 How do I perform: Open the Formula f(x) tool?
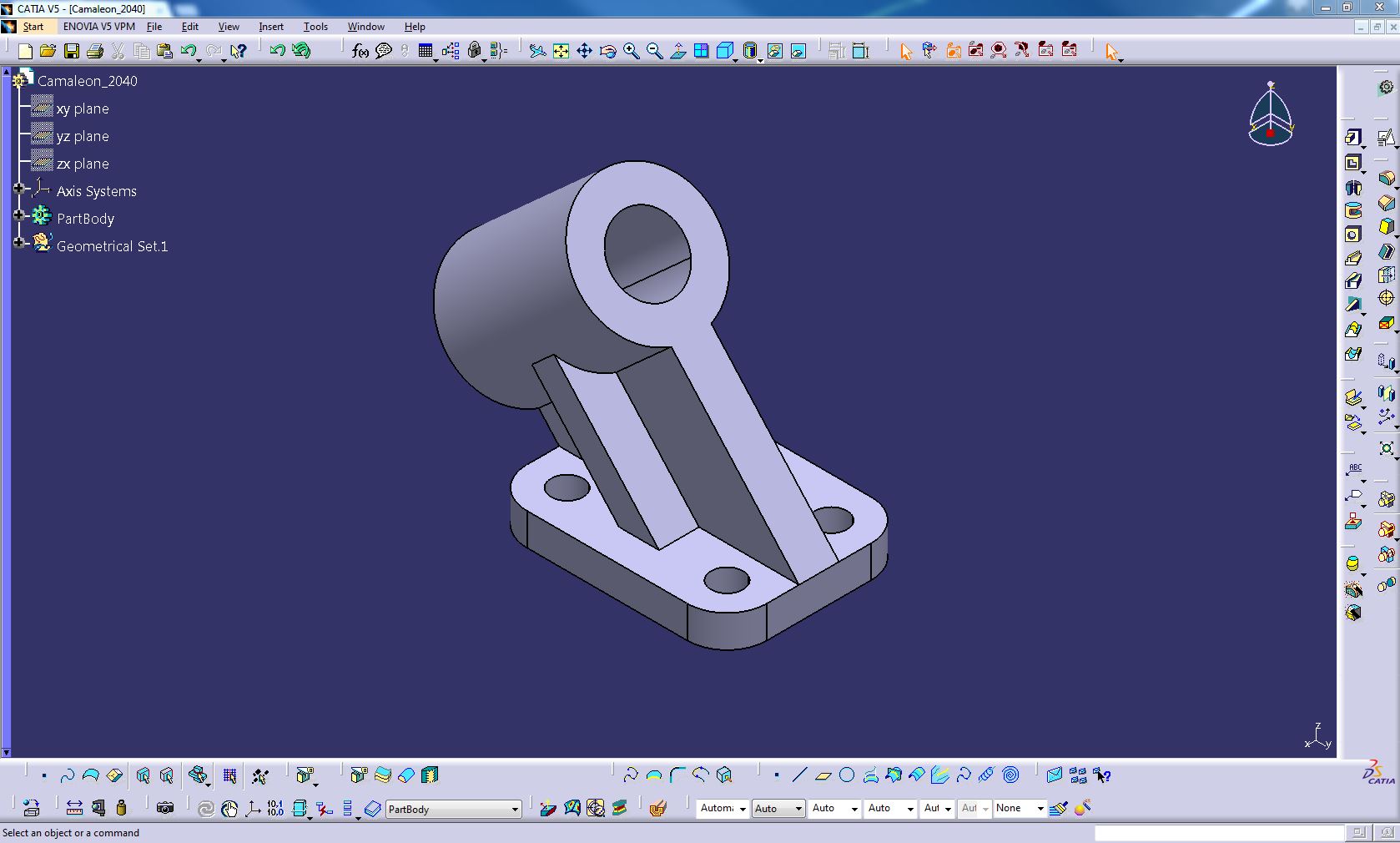360,51
